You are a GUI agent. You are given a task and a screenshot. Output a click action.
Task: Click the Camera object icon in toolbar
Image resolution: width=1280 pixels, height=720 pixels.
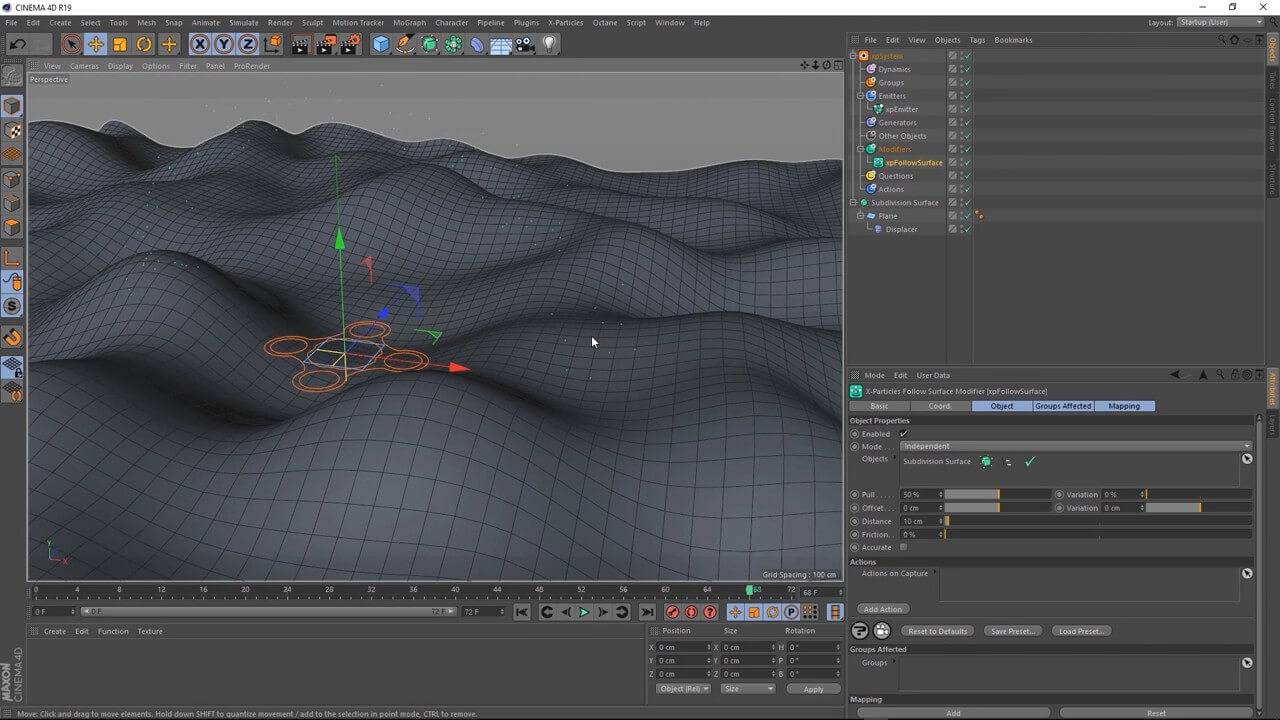click(525, 44)
